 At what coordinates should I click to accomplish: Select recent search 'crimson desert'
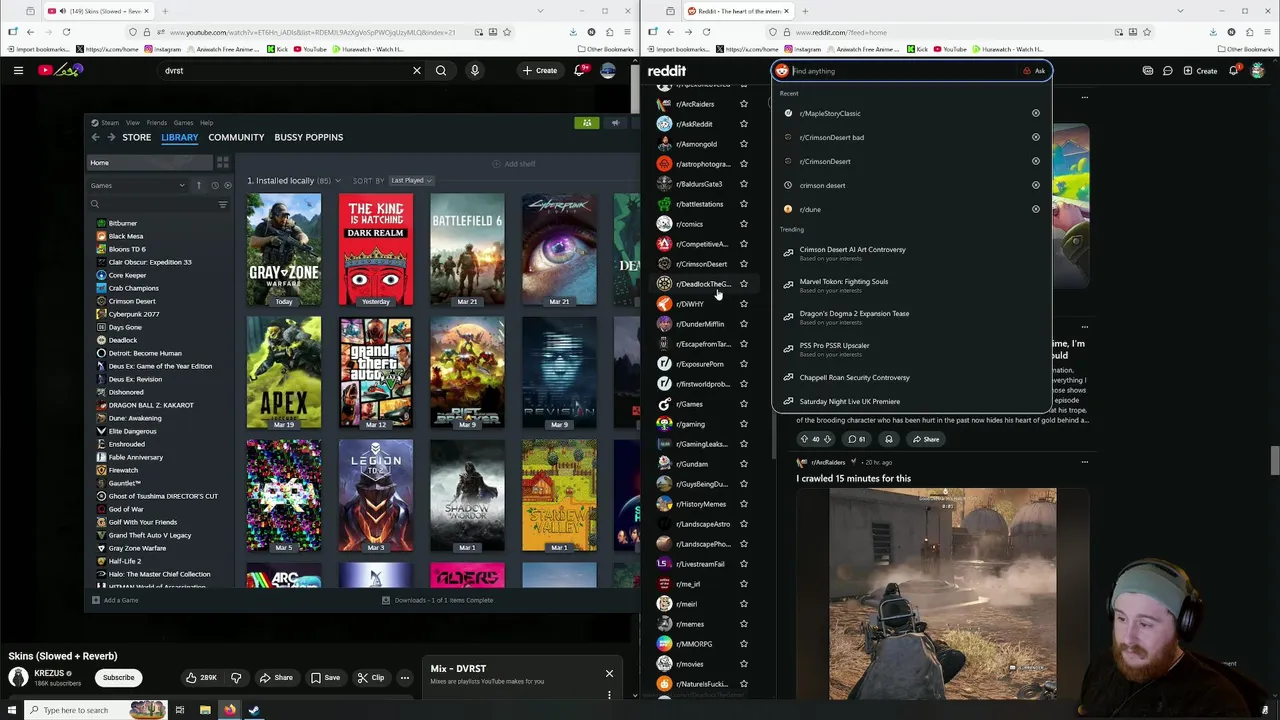pos(822,185)
